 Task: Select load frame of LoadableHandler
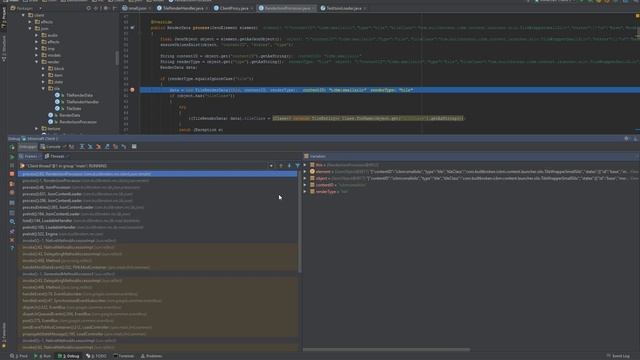click(158, 221)
